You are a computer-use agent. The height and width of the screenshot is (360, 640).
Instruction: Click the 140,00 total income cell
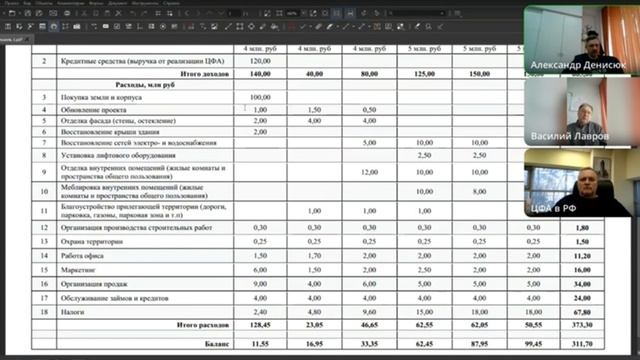click(260, 74)
